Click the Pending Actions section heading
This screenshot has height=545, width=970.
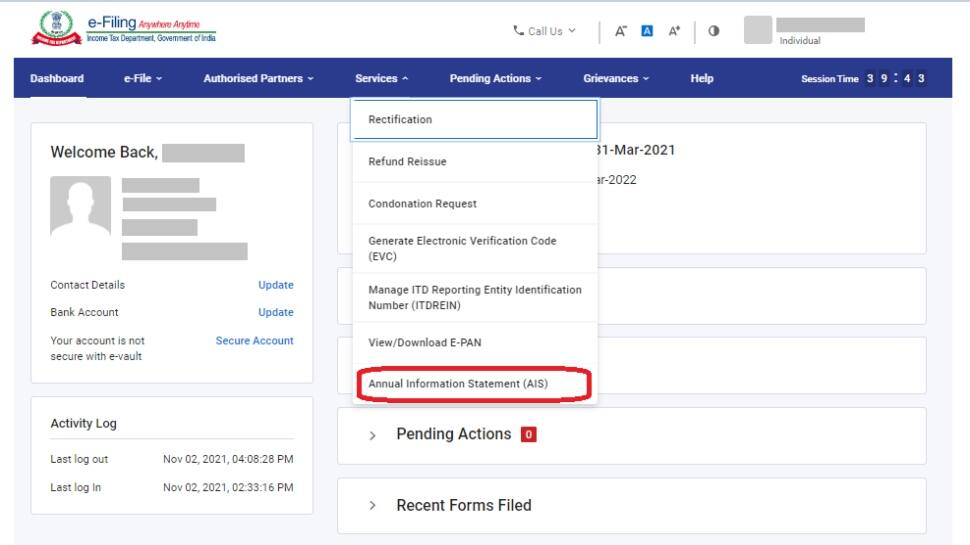[454, 434]
